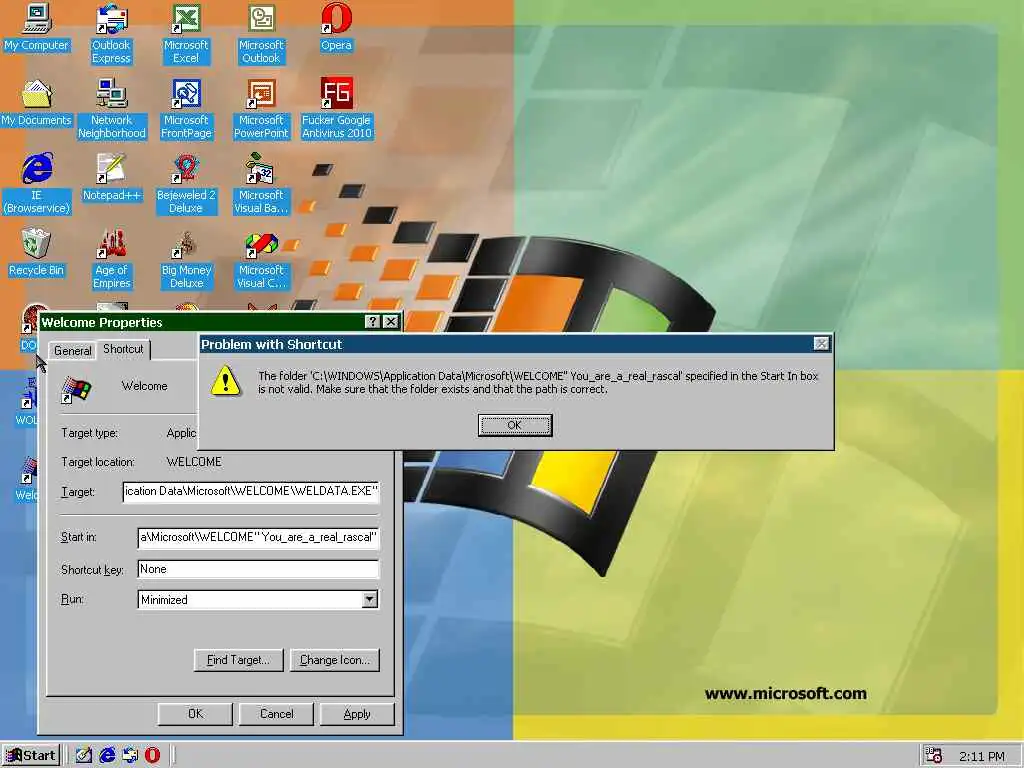Open Network Neighborhood icon
The height and width of the screenshot is (768, 1024).
pyautogui.click(x=112, y=108)
